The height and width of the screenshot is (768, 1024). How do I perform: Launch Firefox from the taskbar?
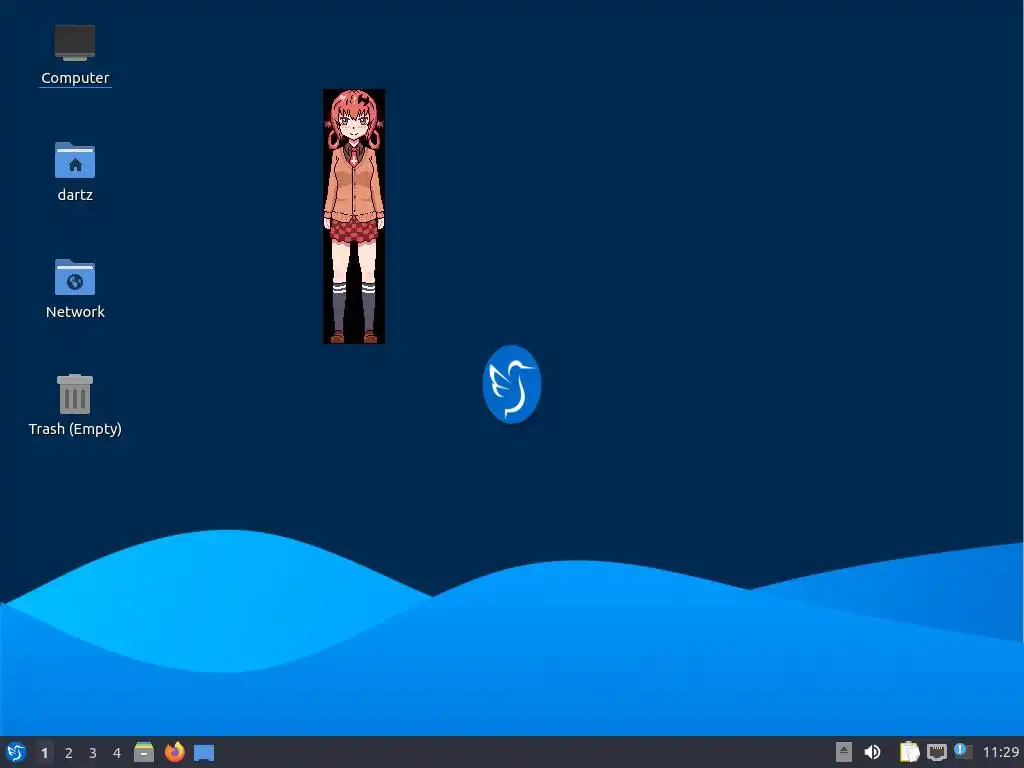174,752
